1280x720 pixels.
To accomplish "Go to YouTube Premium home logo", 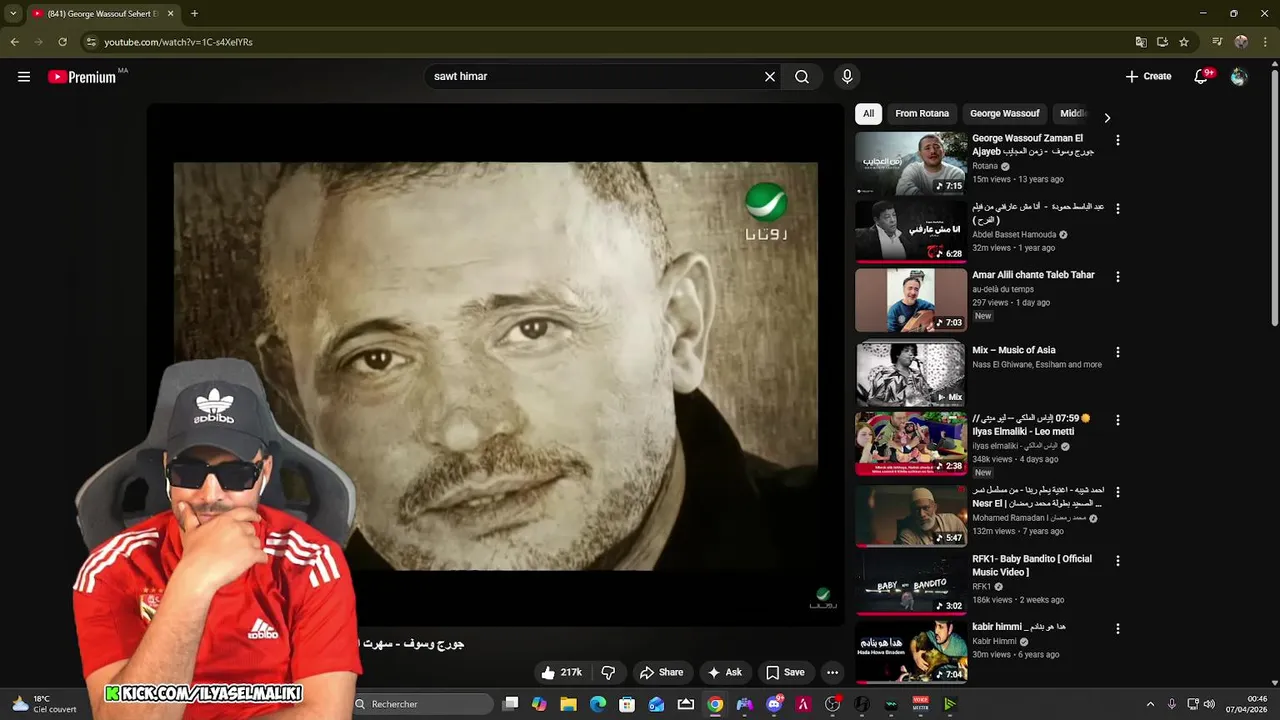I will (82, 77).
